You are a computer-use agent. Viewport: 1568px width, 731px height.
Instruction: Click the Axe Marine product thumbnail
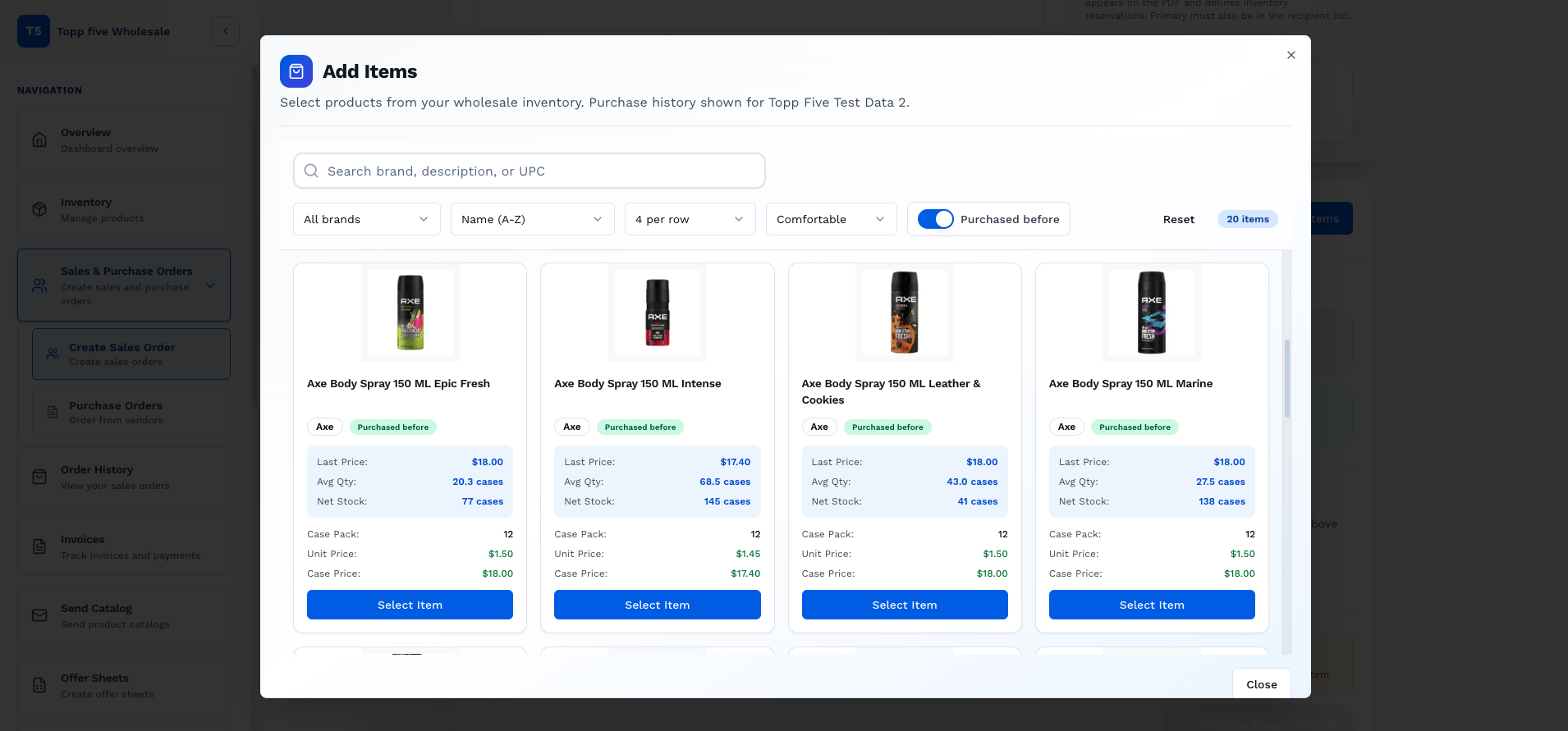click(1151, 313)
